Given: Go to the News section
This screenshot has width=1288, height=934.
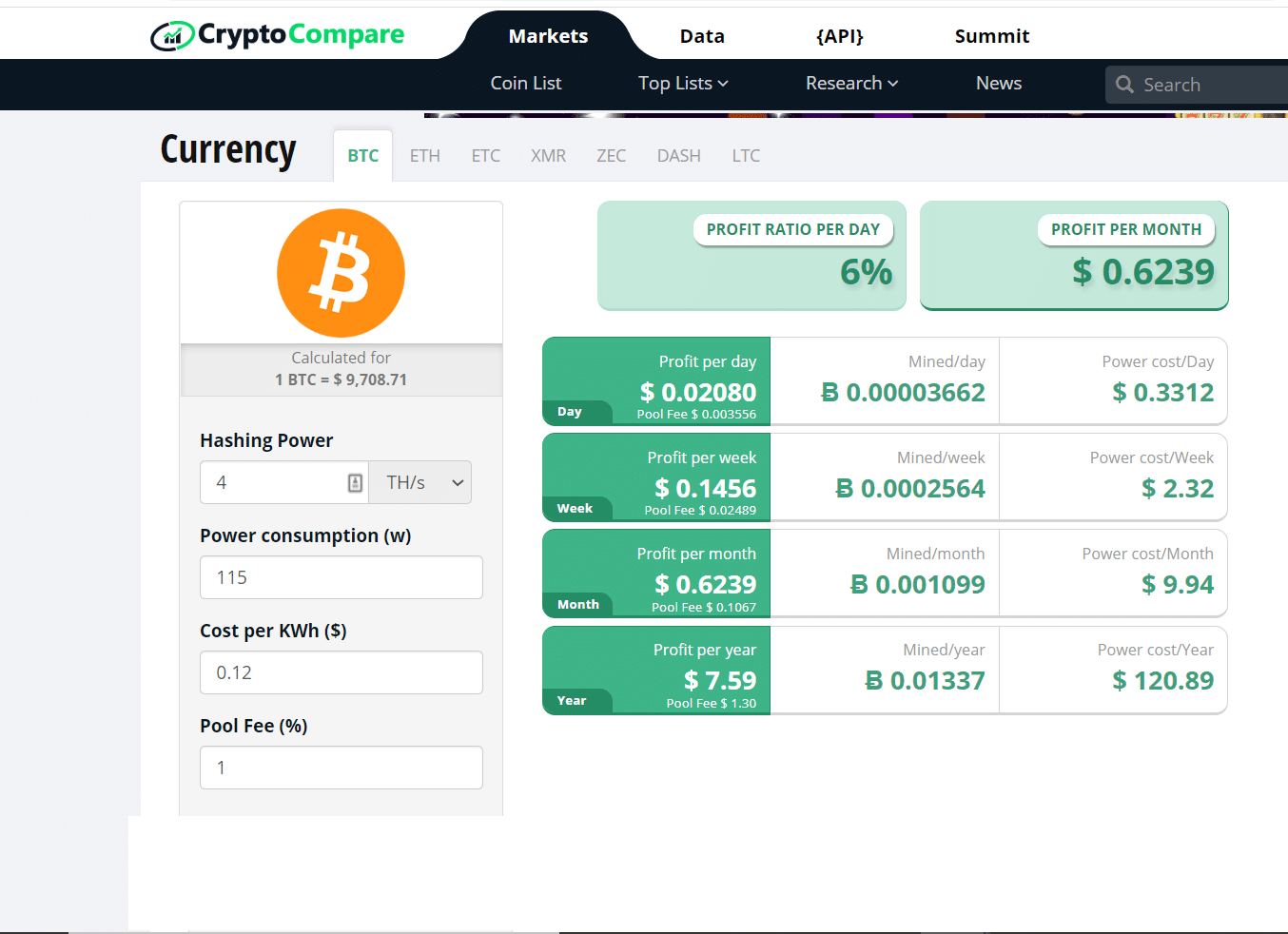Looking at the screenshot, I should tap(998, 84).
